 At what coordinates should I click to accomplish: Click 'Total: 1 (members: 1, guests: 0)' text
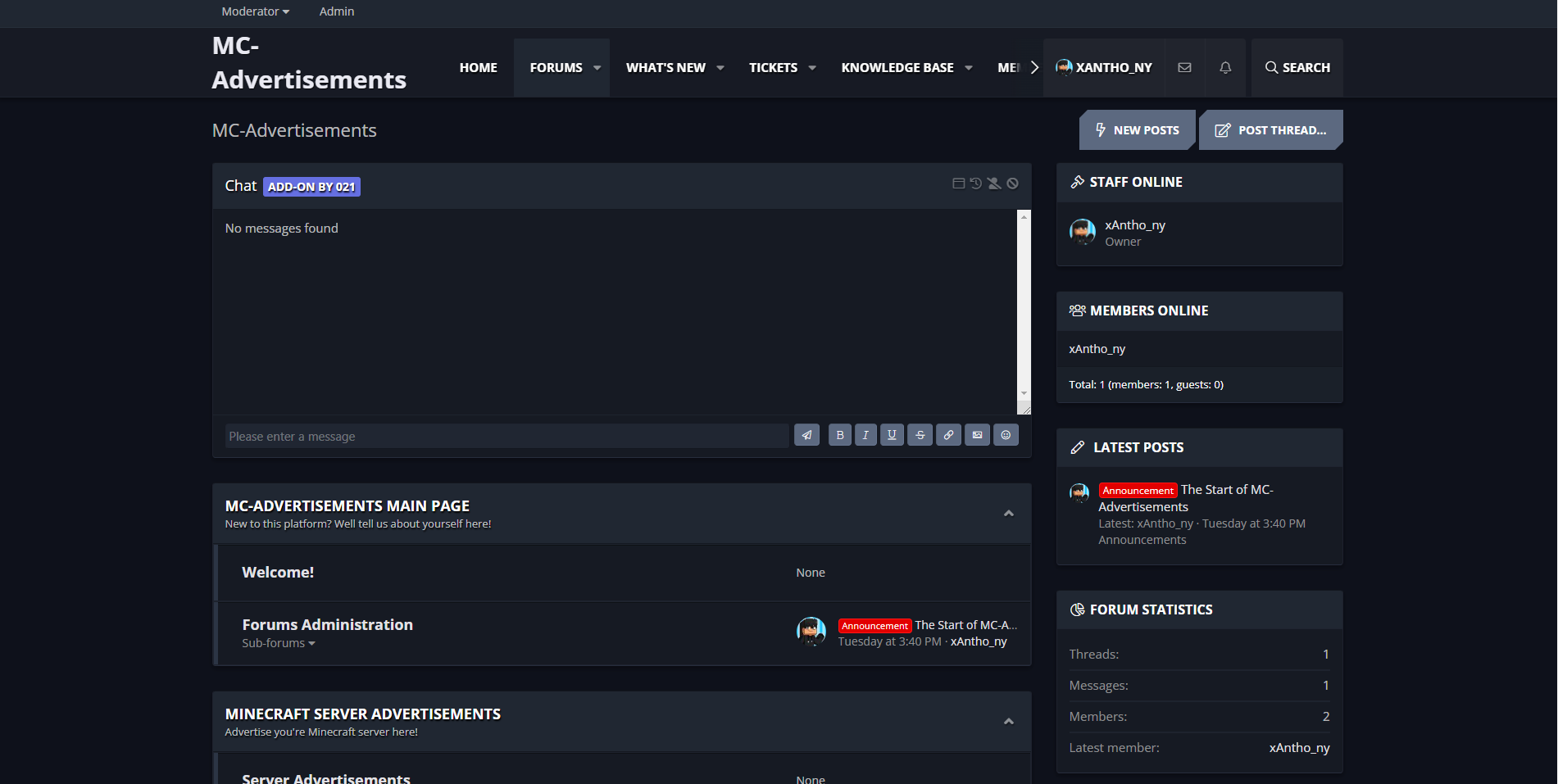(1146, 384)
